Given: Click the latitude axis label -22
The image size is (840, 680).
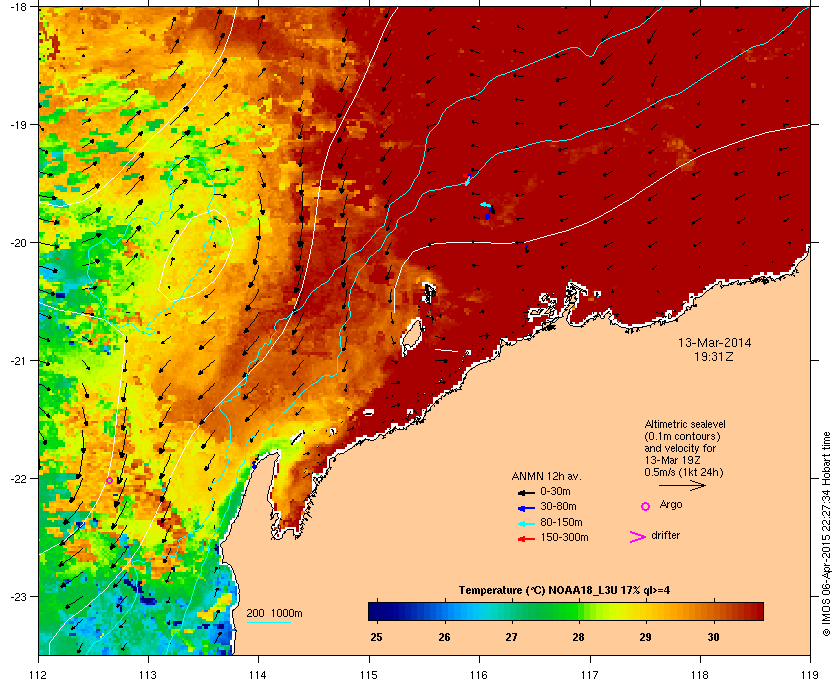Looking at the screenshot, I should (x=19, y=479).
